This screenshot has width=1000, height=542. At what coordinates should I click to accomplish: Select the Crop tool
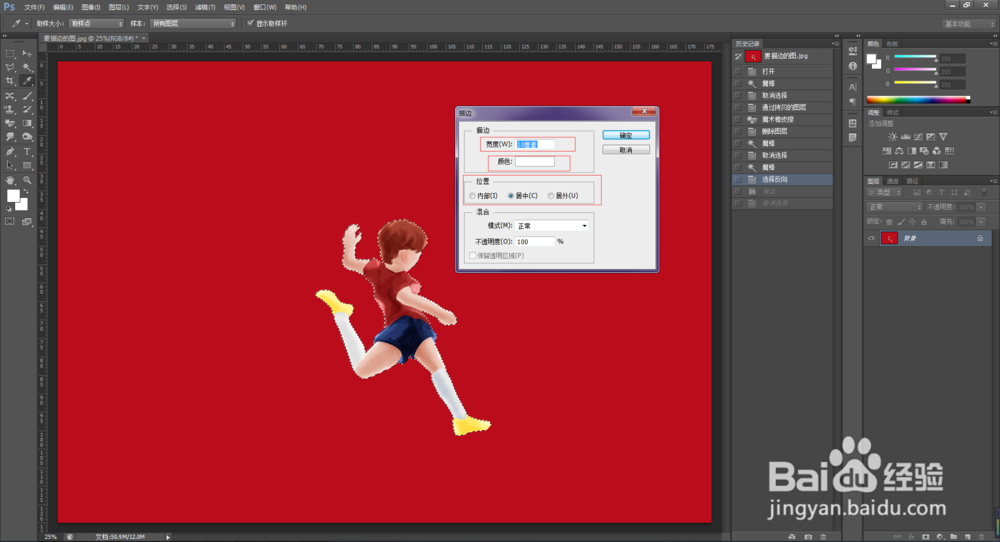10,82
